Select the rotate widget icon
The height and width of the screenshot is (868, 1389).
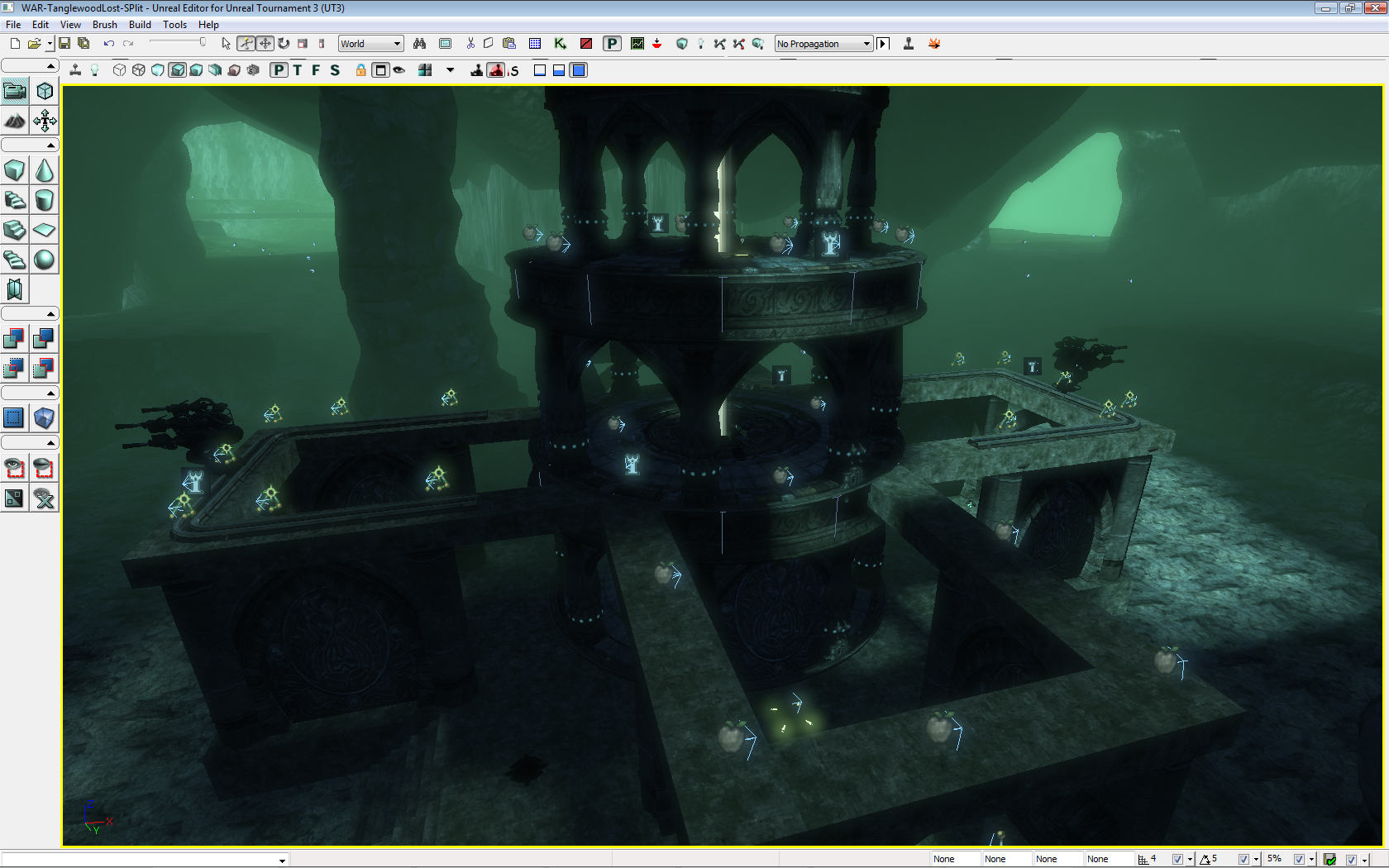pos(284,44)
